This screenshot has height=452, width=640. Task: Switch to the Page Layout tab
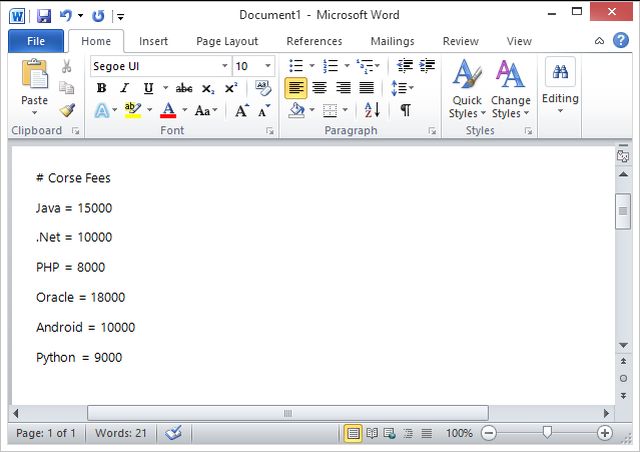(x=227, y=41)
